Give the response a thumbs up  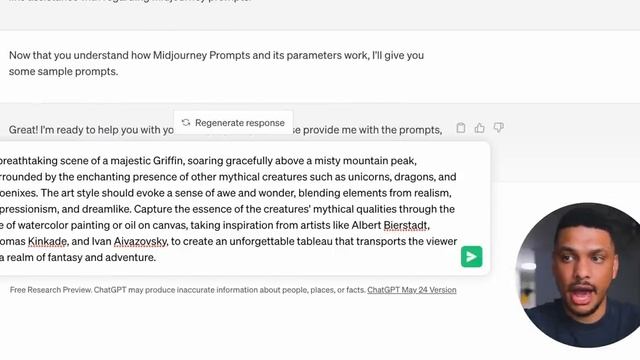[480, 128]
